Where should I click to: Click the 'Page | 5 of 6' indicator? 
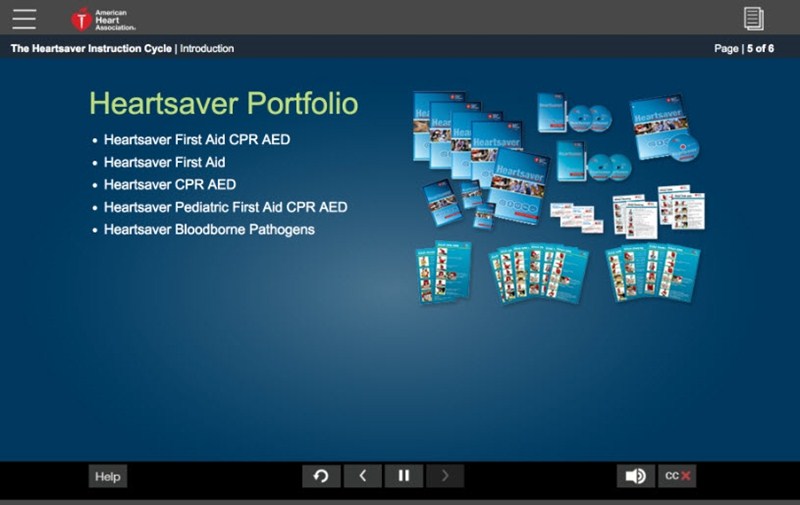(744, 48)
